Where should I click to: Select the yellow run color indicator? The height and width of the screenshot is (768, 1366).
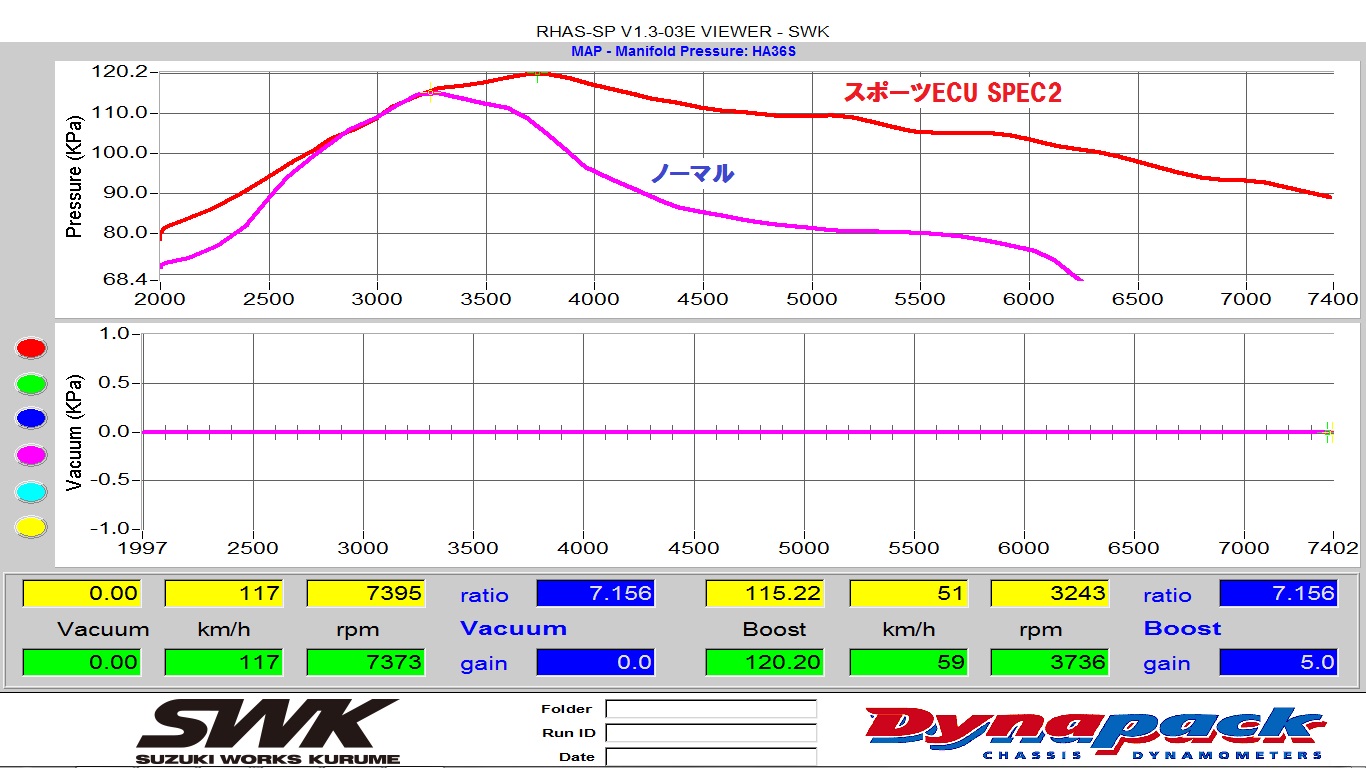(x=31, y=527)
